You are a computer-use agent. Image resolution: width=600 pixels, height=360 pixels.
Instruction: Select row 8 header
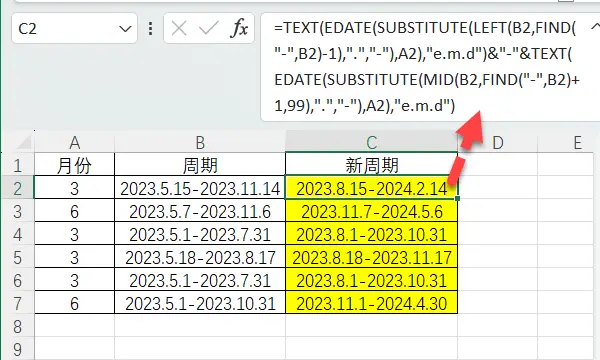[18, 326]
